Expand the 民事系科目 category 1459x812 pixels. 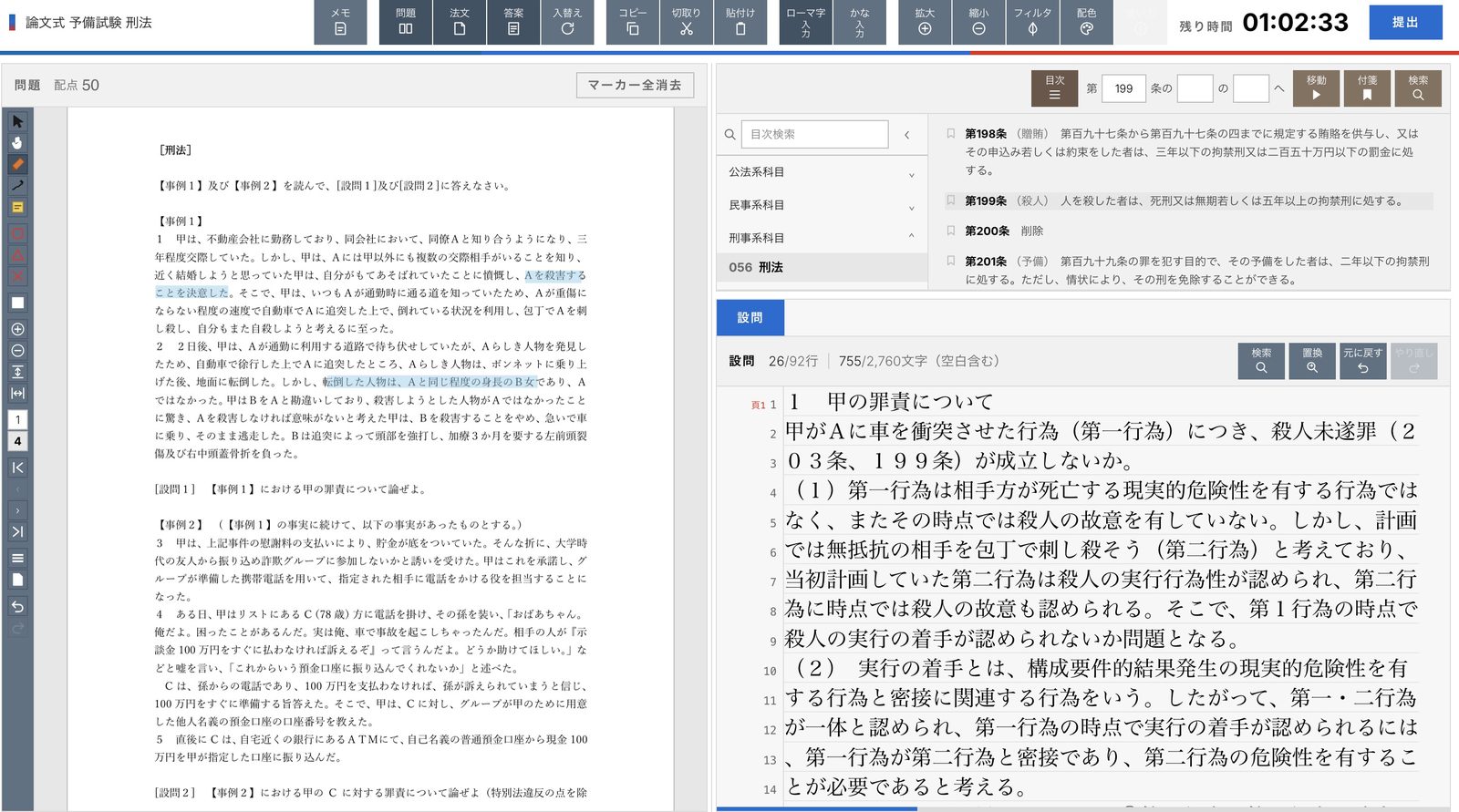(x=822, y=206)
